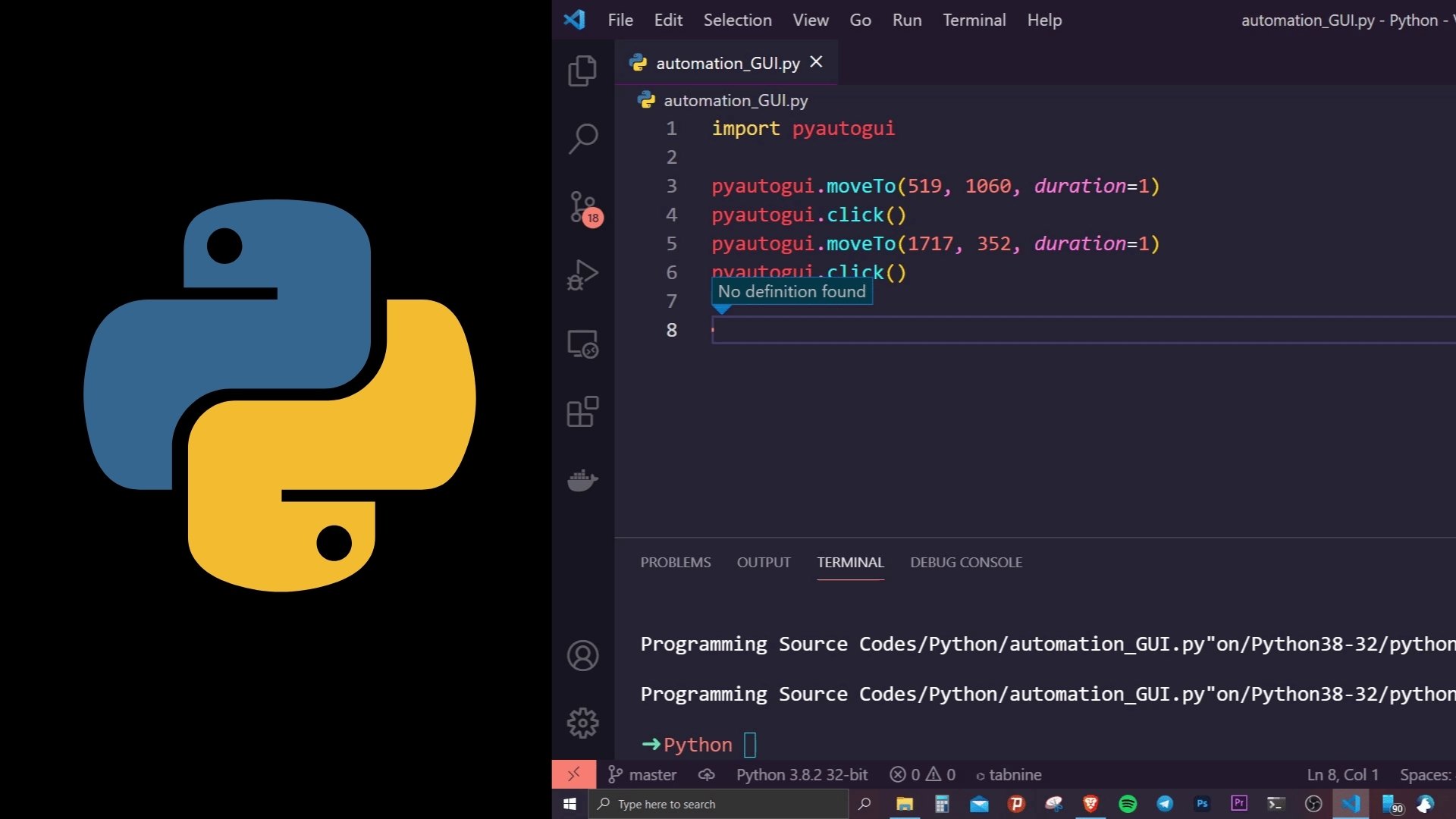Open the Manage gear icon

[582, 723]
